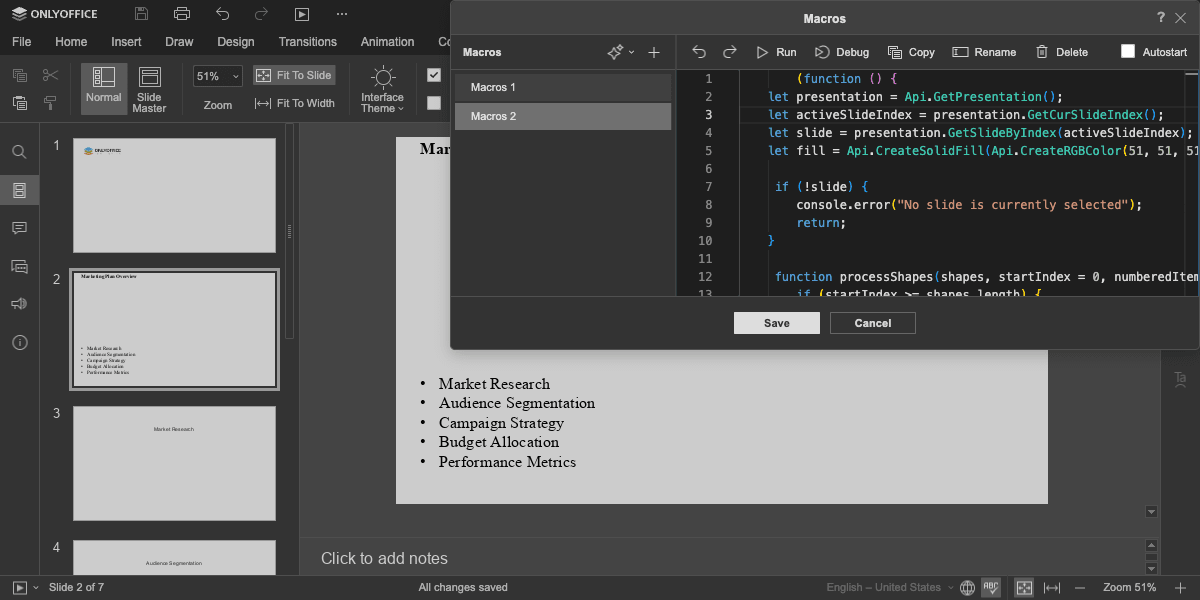
Task: Add a new macro with plus icon
Action: click(x=654, y=52)
